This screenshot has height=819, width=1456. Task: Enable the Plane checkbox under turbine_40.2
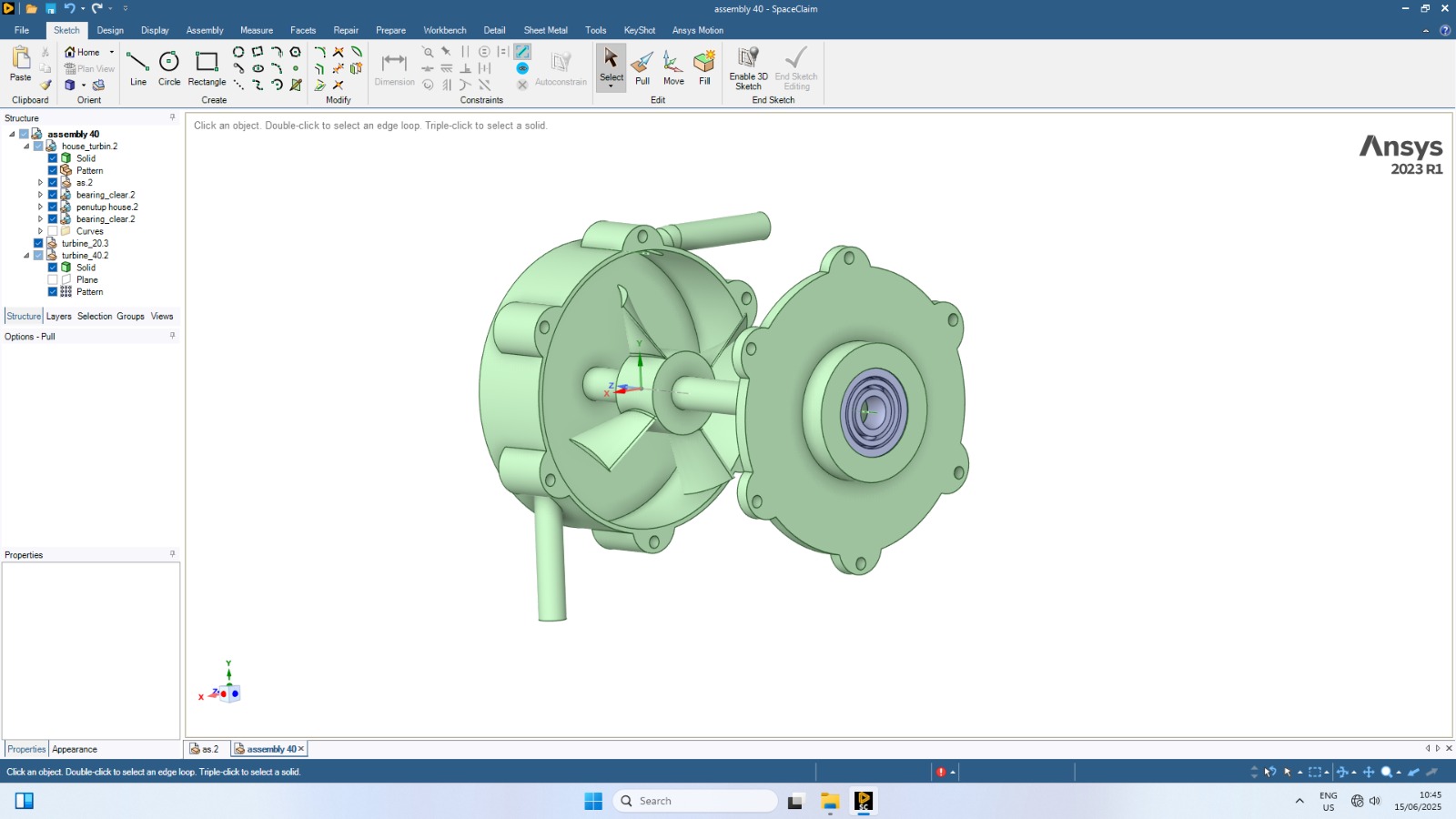point(53,280)
